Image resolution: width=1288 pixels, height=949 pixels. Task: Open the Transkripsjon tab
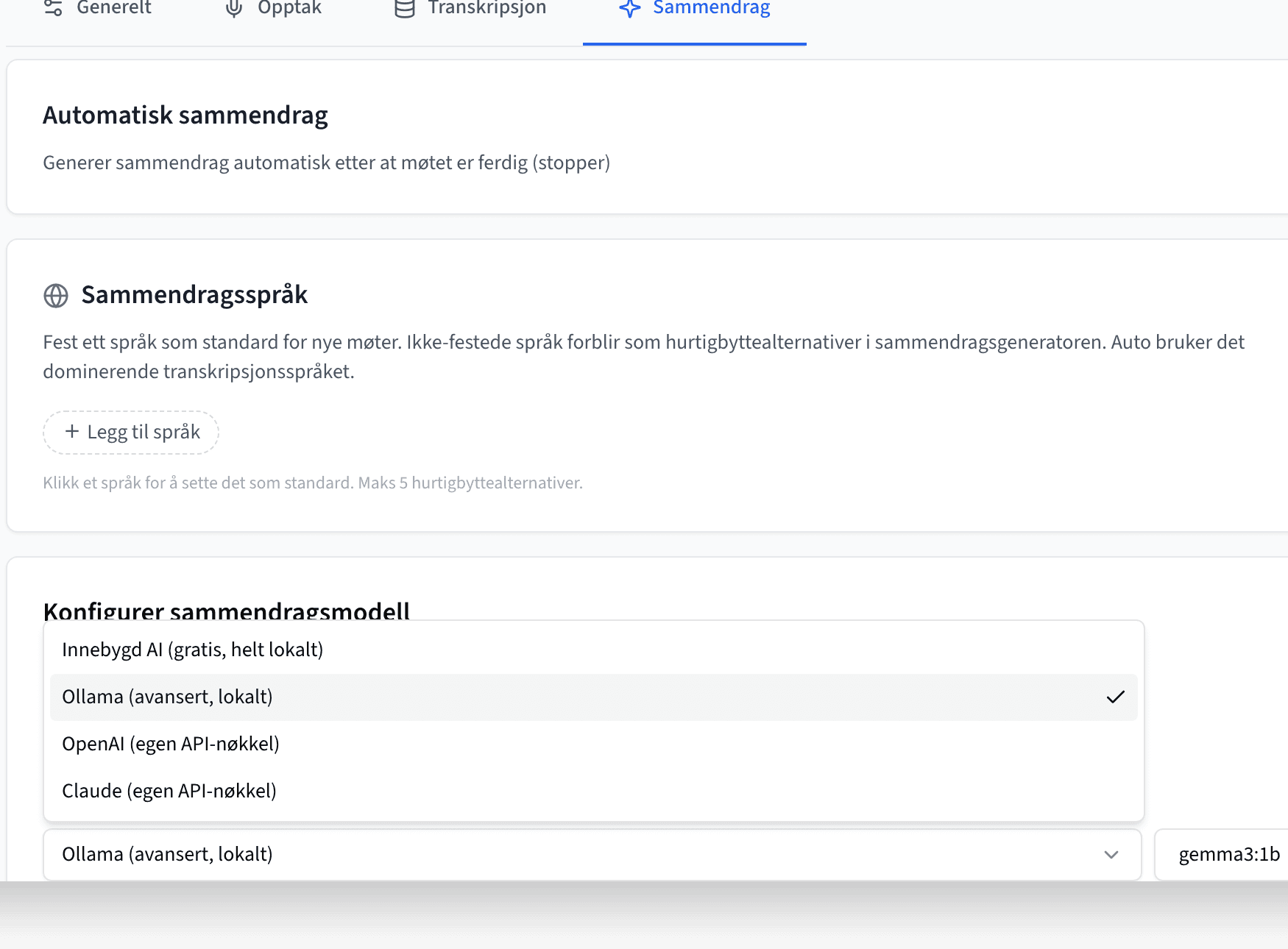(470, 9)
